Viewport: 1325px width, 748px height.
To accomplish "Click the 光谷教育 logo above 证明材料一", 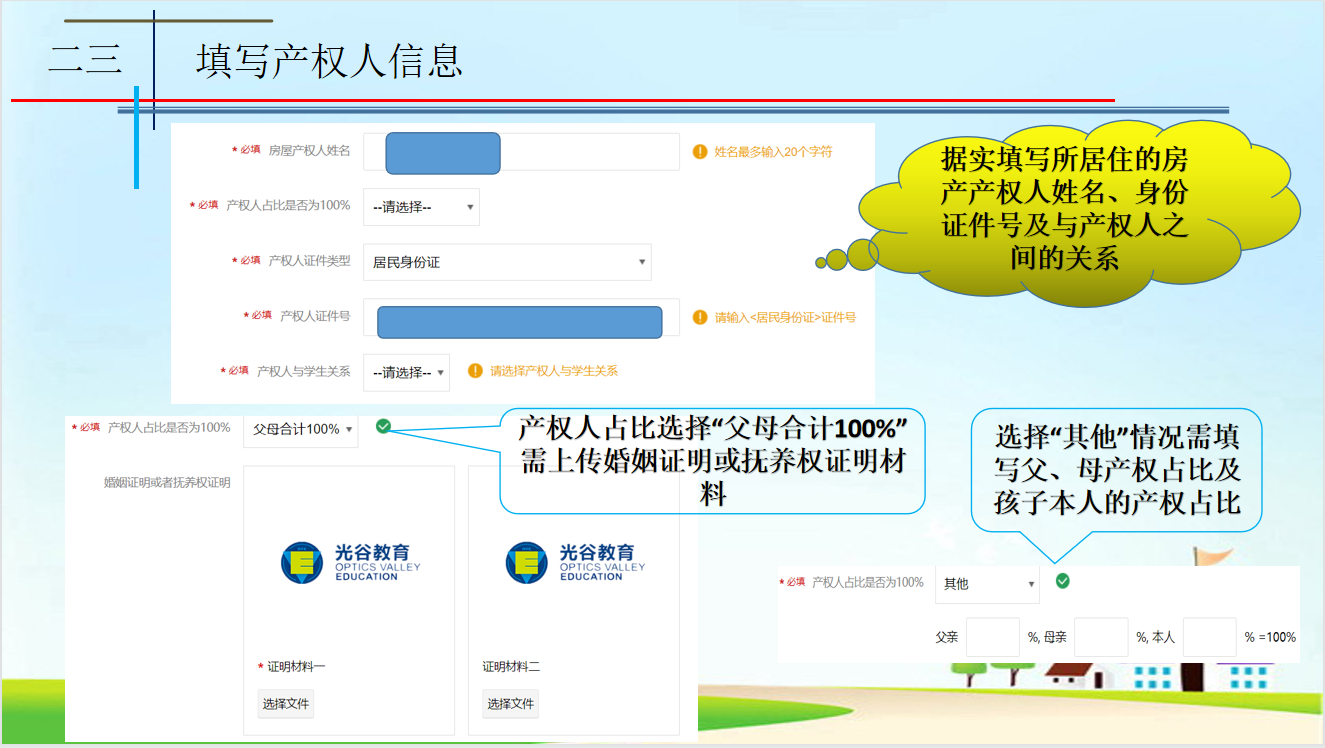I will click(x=350, y=562).
